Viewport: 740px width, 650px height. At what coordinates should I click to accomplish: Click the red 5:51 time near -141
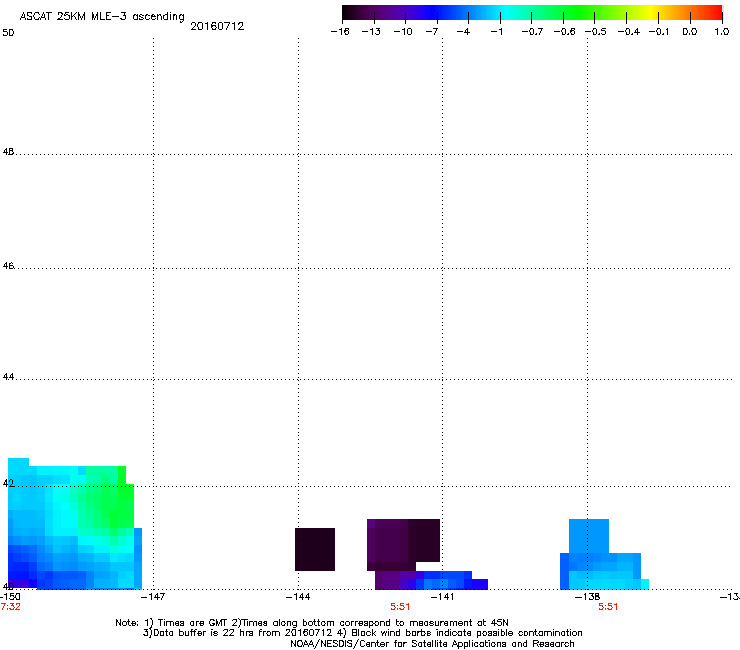click(x=400, y=607)
